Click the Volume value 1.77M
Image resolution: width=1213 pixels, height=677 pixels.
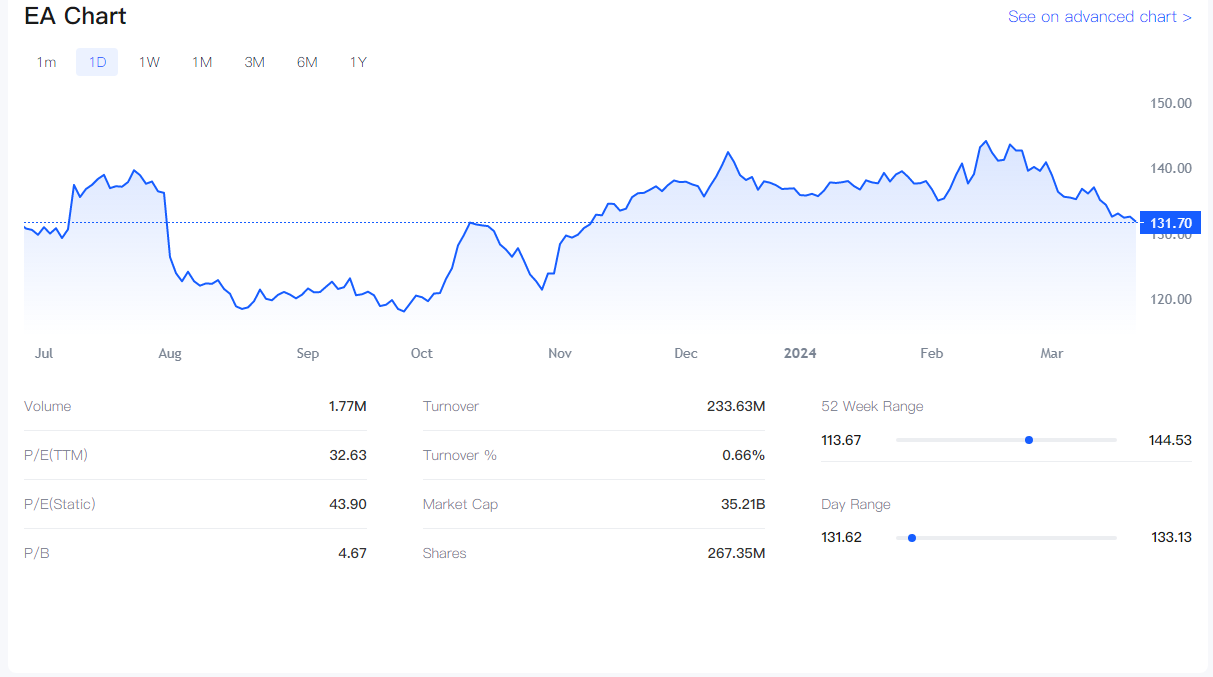point(347,406)
